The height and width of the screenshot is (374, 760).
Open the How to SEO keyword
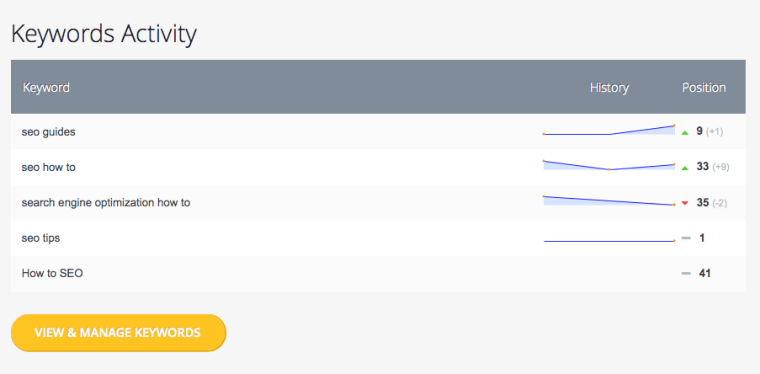(52, 273)
